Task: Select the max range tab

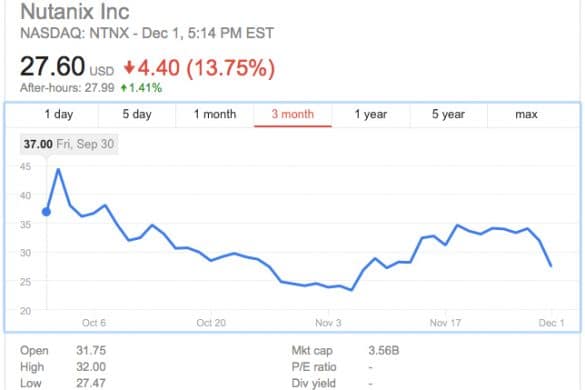Action: (526, 114)
